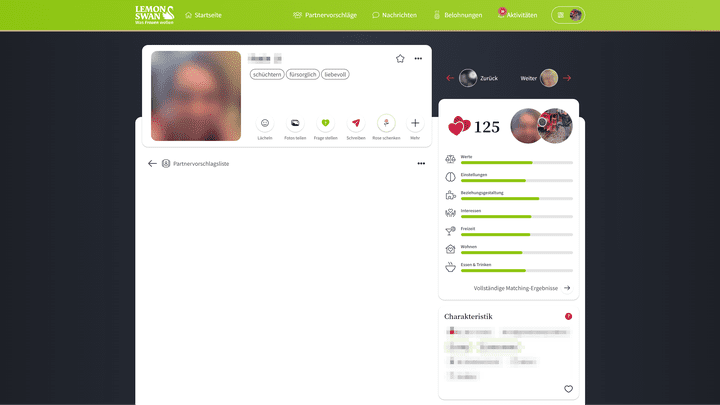This screenshot has width=720, height=405.
Task: Like Charakteristik with heart icon
Action: [x=568, y=389]
